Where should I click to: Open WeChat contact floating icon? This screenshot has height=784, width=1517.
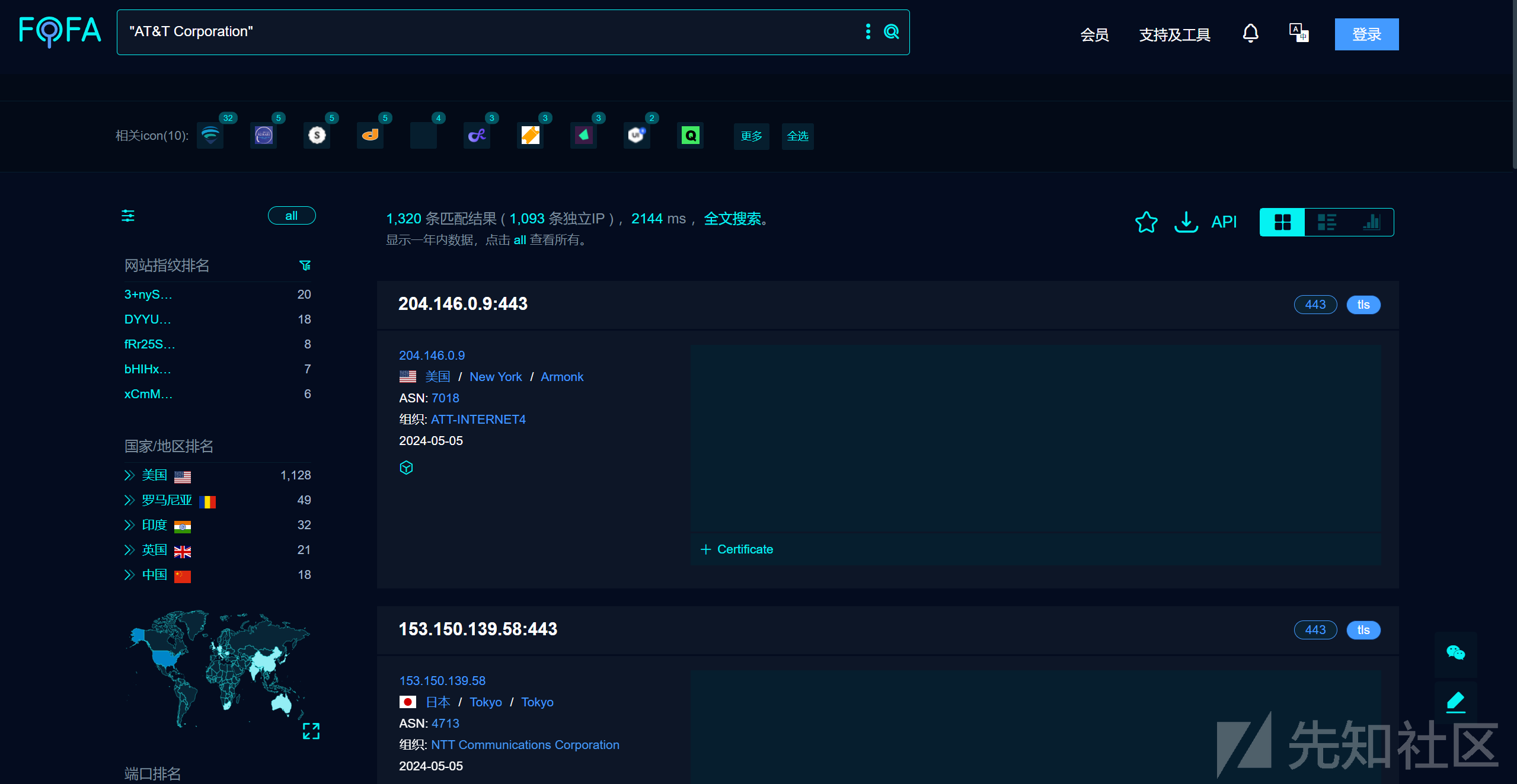coord(1455,653)
